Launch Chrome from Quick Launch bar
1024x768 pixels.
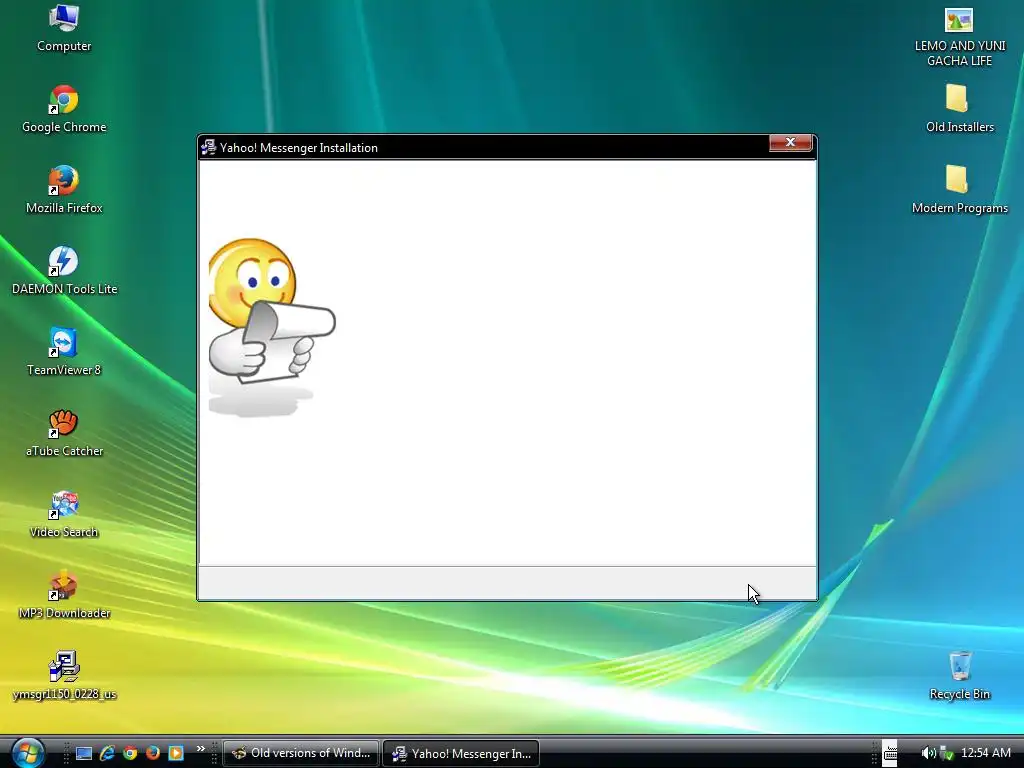coord(130,753)
